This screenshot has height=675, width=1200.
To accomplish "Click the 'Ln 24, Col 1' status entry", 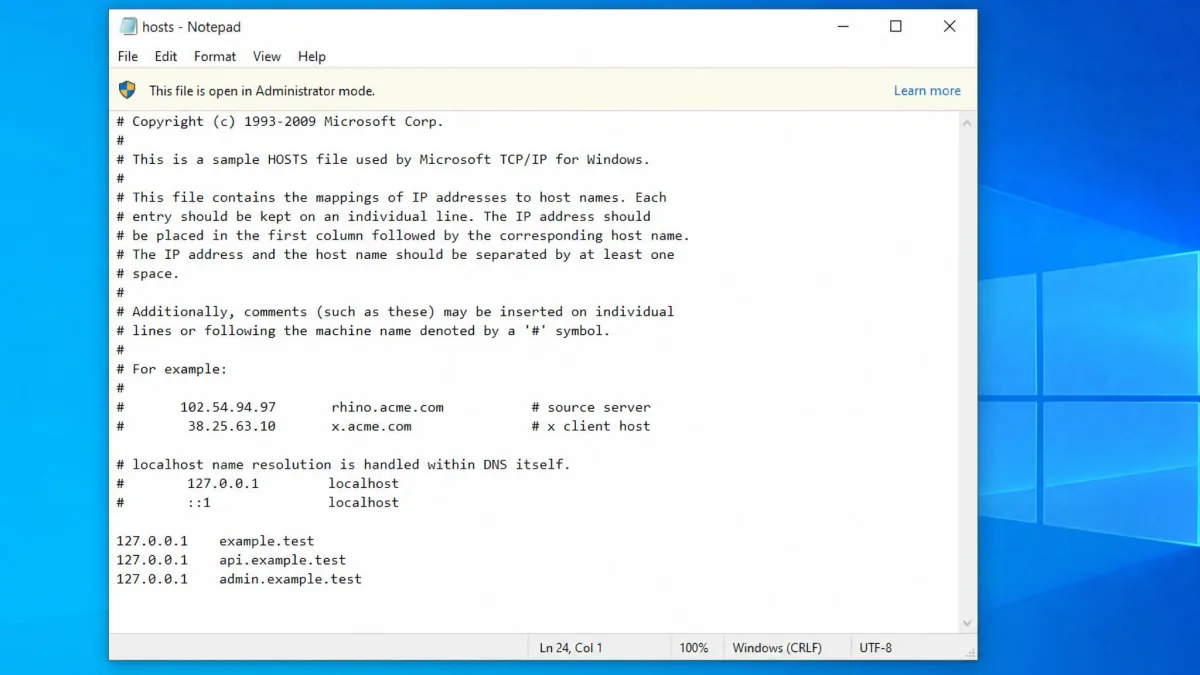I will click(571, 648).
